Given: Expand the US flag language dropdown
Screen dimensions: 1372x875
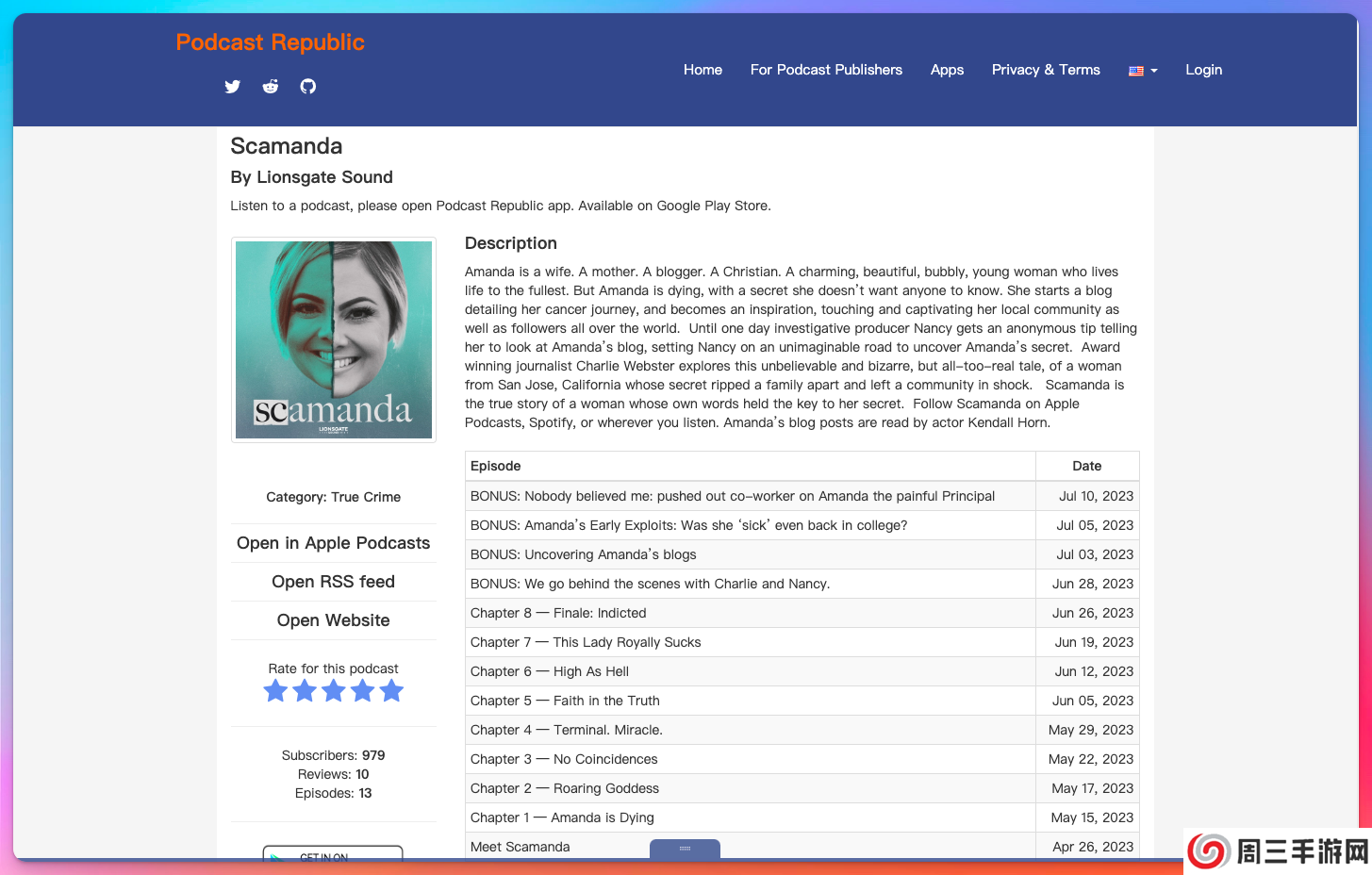Looking at the screenshot, I should pyautogui.click(x=1142, y=71).
